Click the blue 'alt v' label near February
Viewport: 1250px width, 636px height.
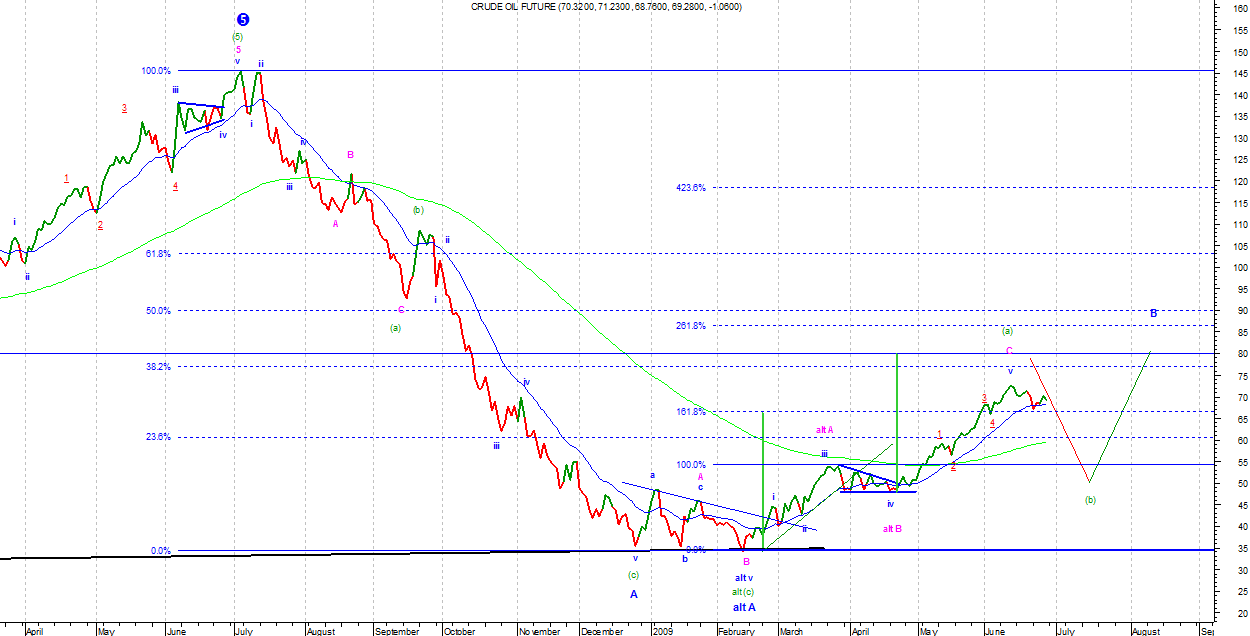click(x=744, y=578)
